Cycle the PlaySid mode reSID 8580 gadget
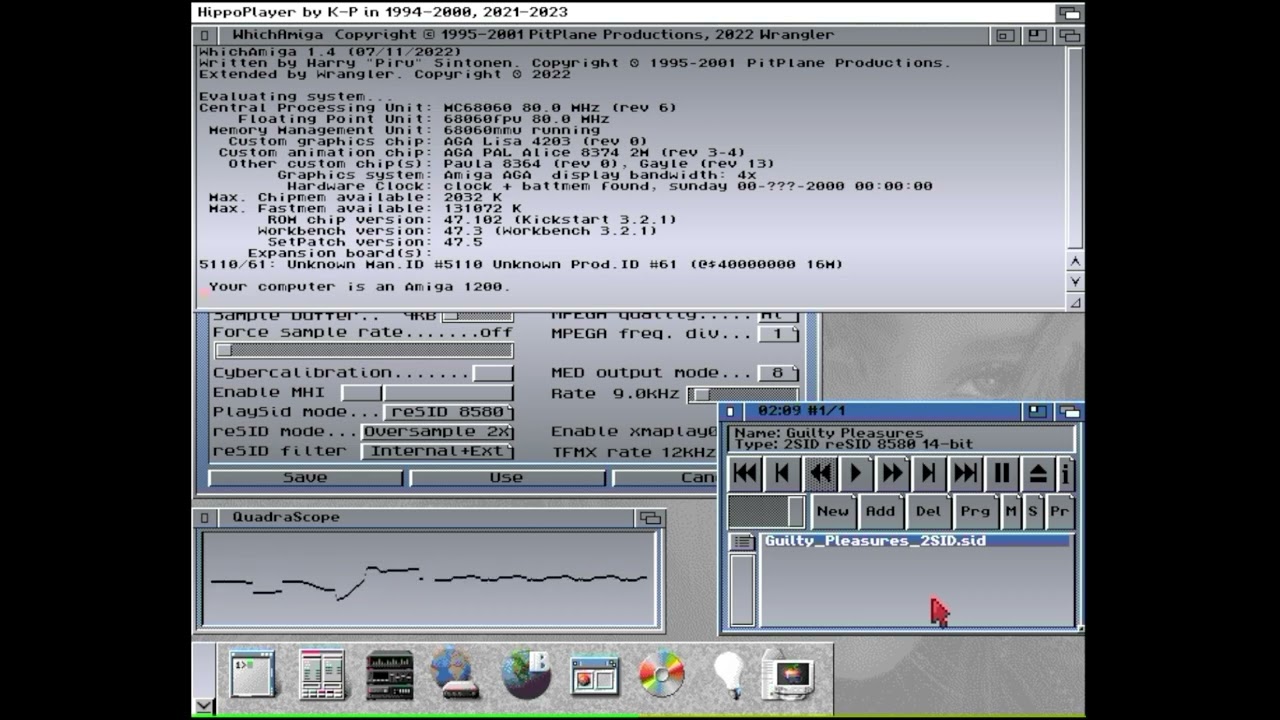This screenshot has width=1280, height=720. [447, 412]
